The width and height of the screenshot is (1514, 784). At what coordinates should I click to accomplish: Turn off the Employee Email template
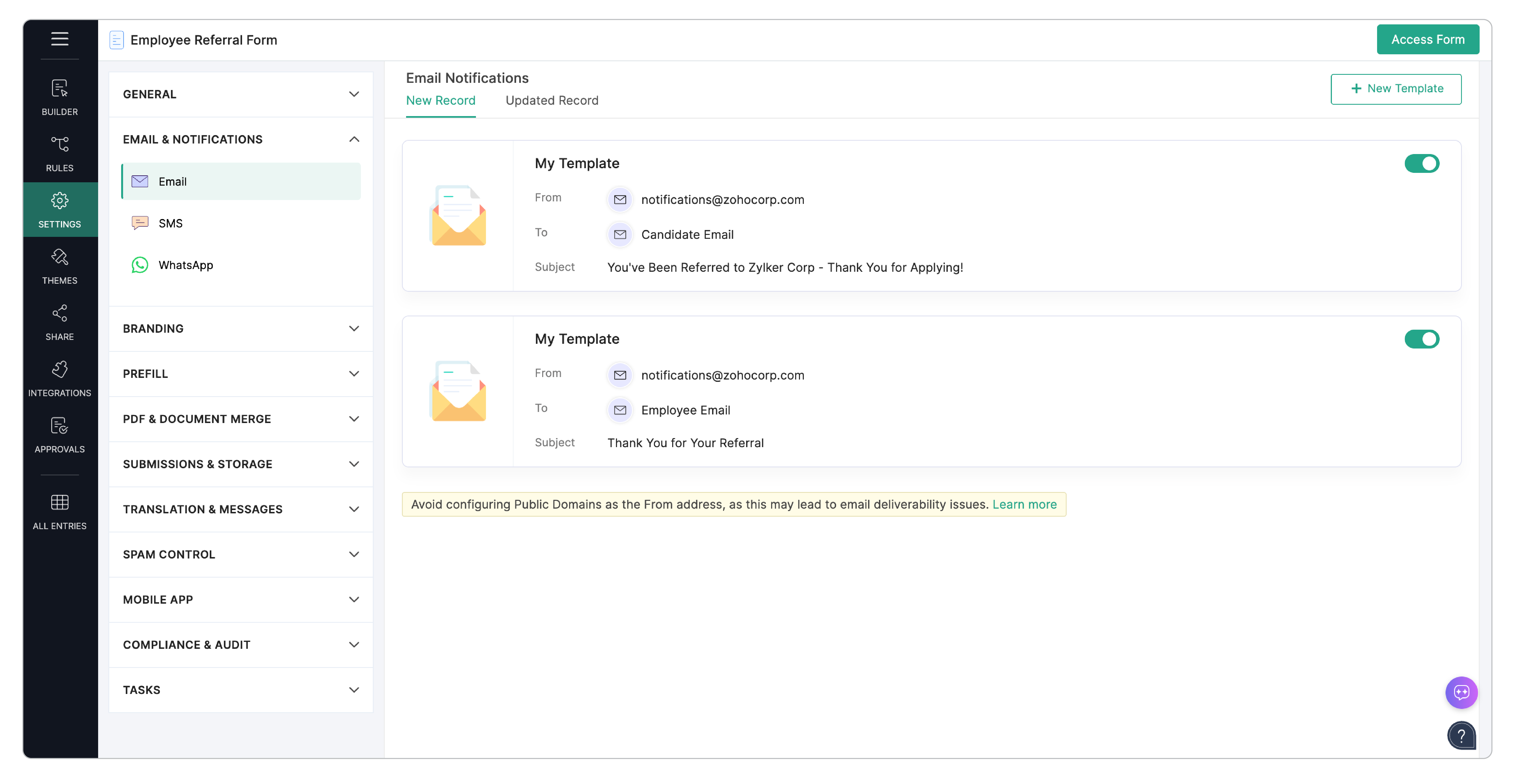(x=1422, y=339)
